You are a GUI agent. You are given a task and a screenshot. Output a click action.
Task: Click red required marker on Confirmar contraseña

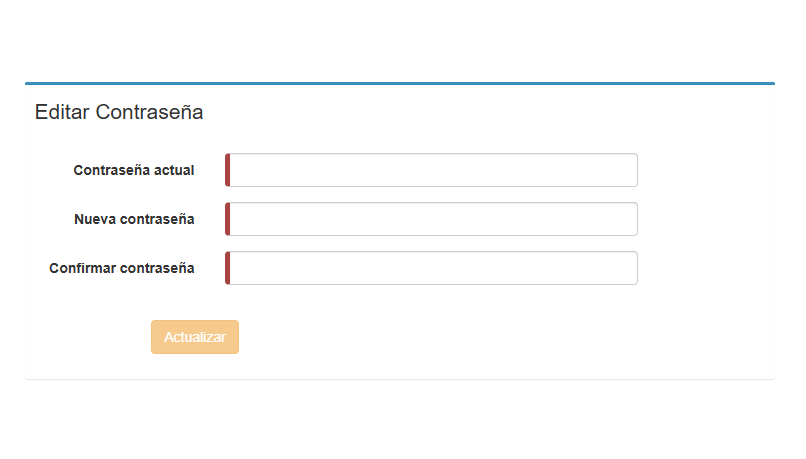click(x=228, y=268)
